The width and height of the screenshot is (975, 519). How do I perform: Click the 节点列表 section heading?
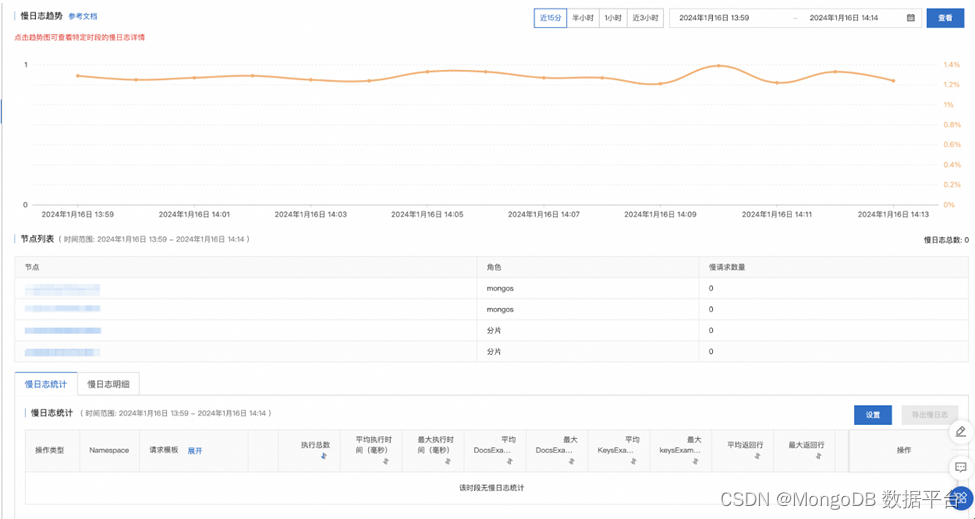coord(38,239)
